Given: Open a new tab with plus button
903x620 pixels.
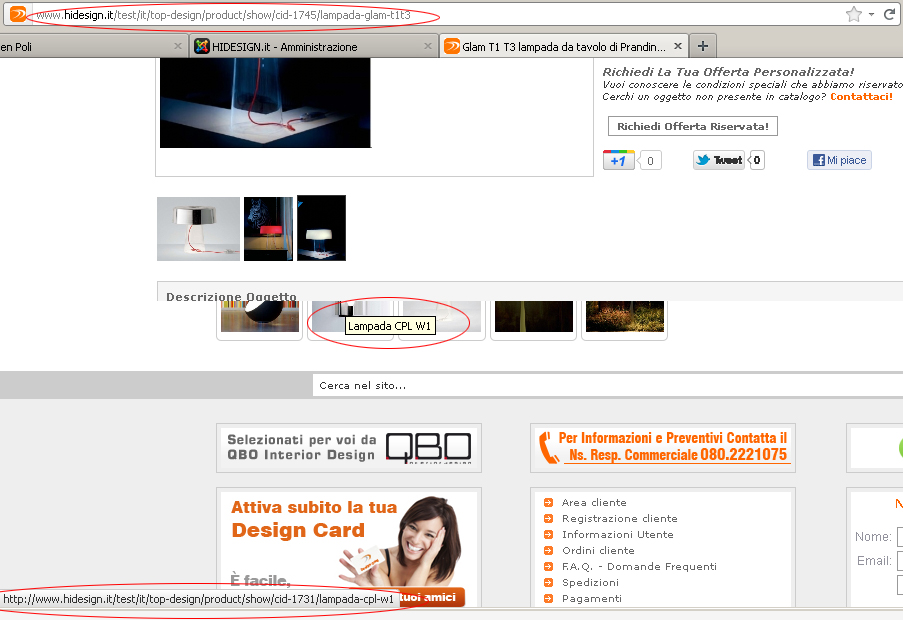Looking at the screenshot, I should [x=703, y=46].
